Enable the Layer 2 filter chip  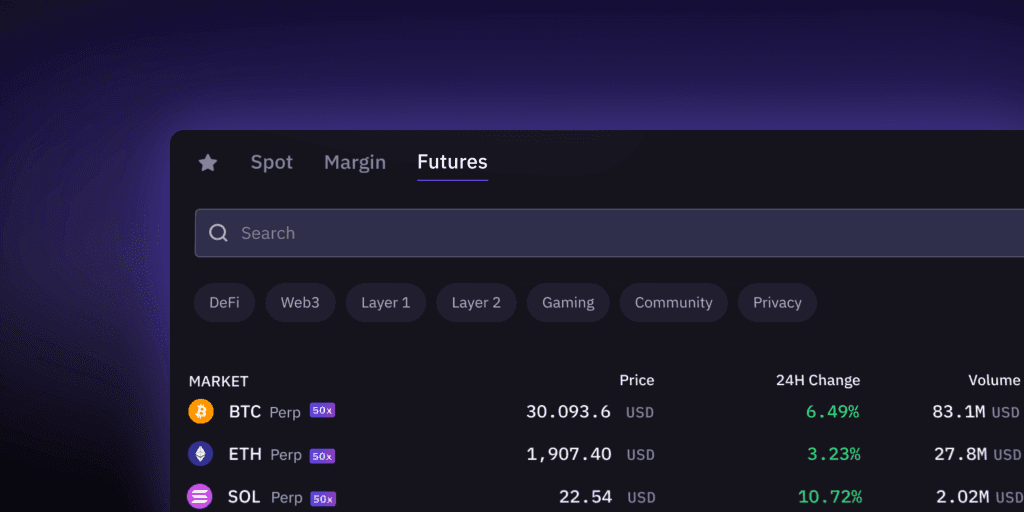476,302
